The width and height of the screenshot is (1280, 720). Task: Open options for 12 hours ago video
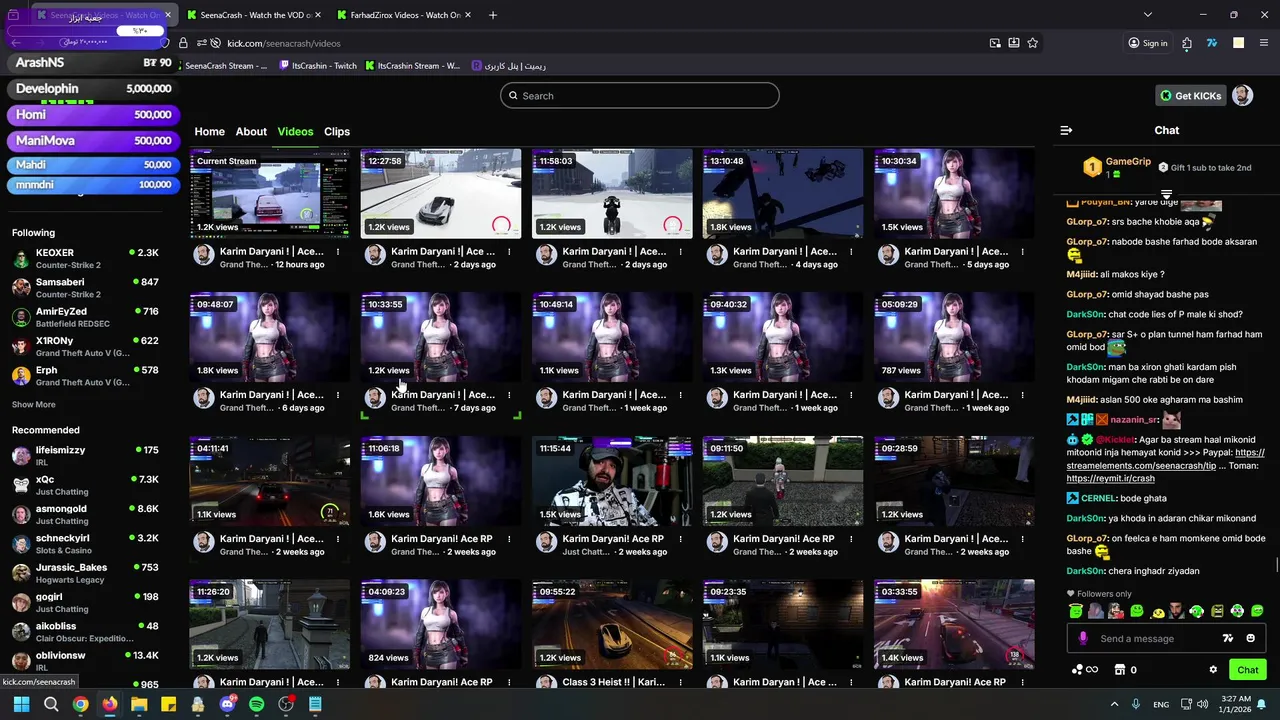pos(338,252)
